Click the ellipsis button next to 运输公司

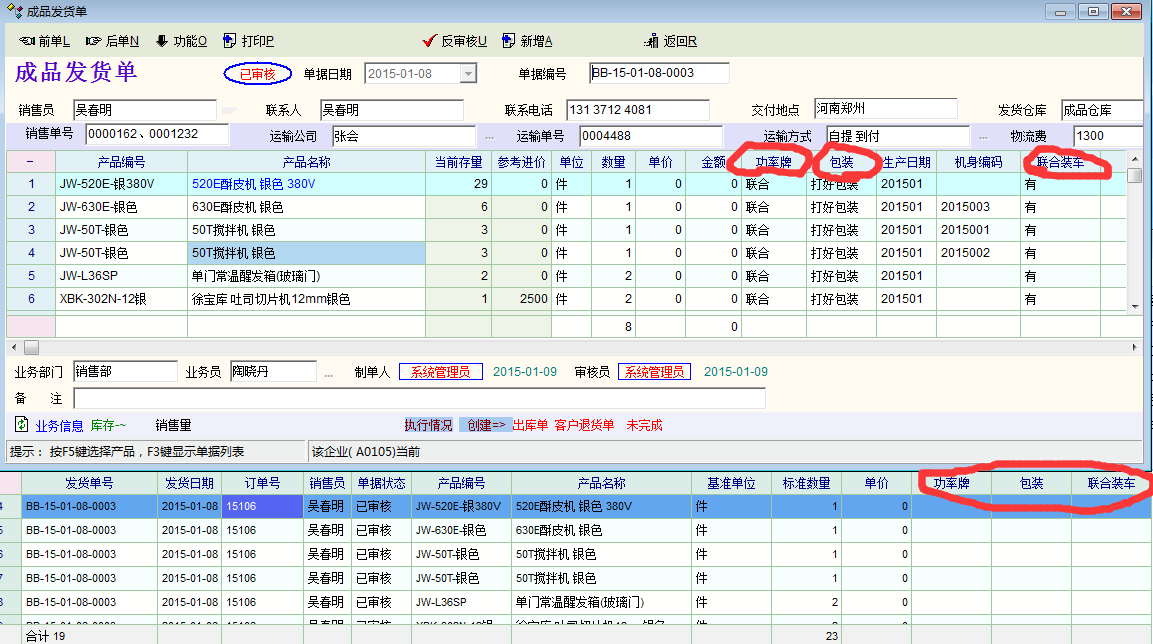click(x=489, y=136)
